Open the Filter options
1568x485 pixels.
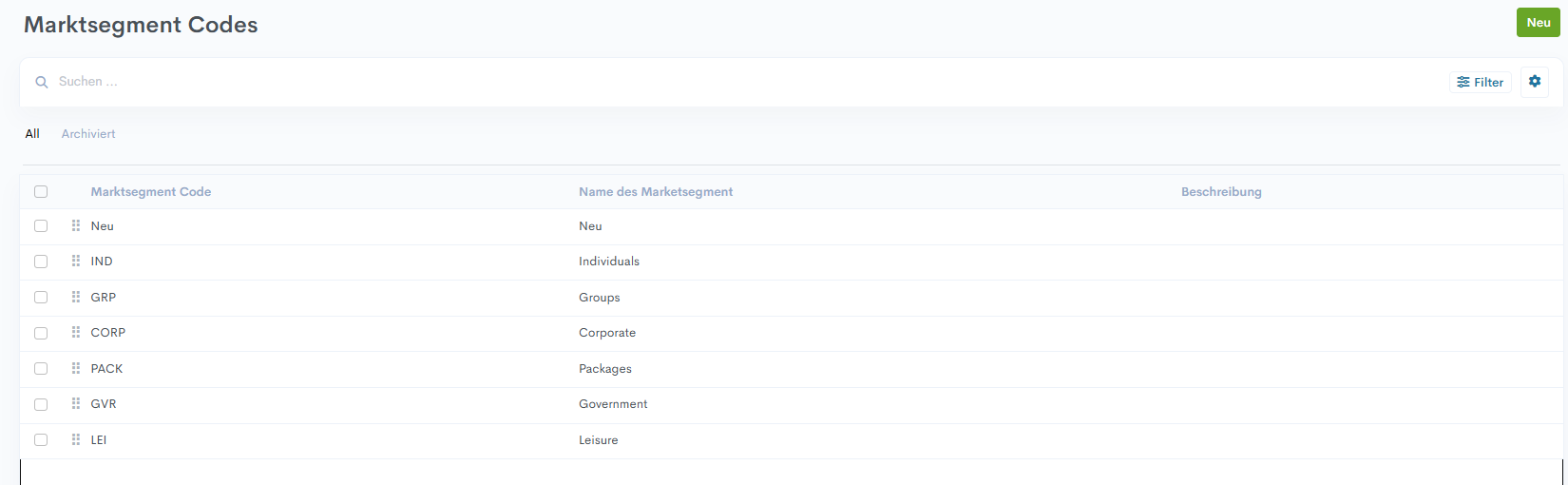1480,83
